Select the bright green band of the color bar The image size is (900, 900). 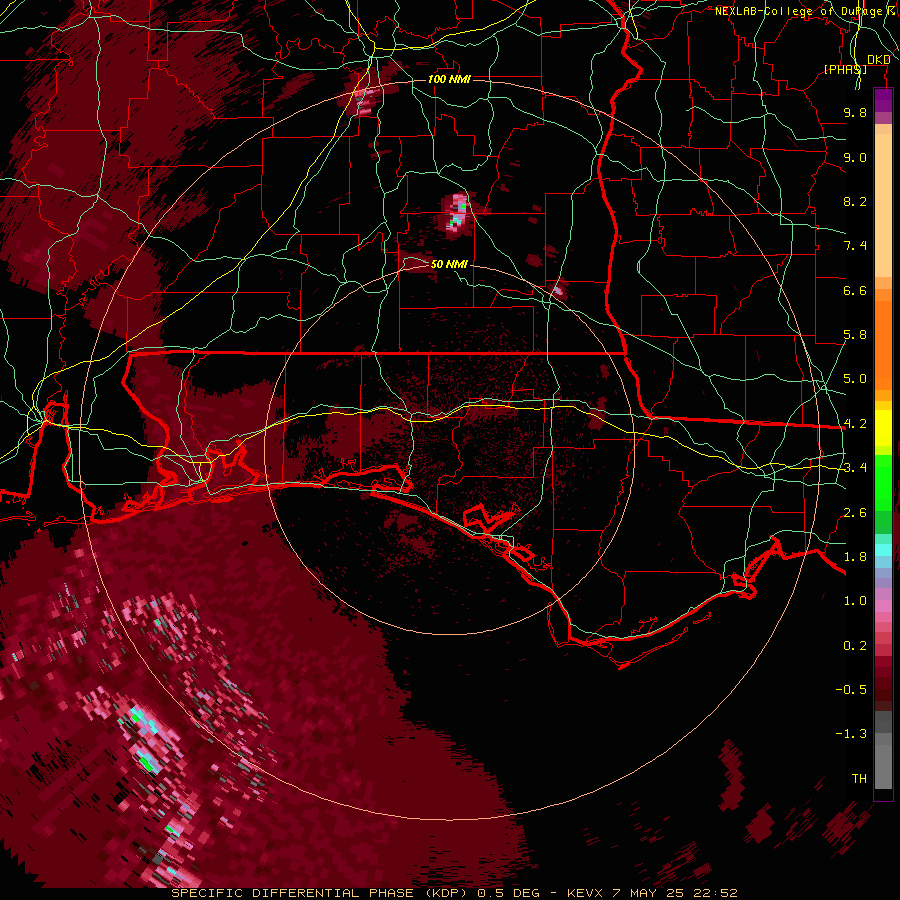click(883, 482)
